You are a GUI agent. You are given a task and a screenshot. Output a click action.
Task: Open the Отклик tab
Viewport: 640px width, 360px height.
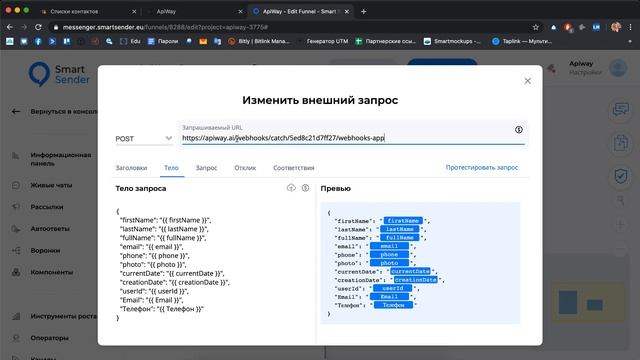(245, 168)
